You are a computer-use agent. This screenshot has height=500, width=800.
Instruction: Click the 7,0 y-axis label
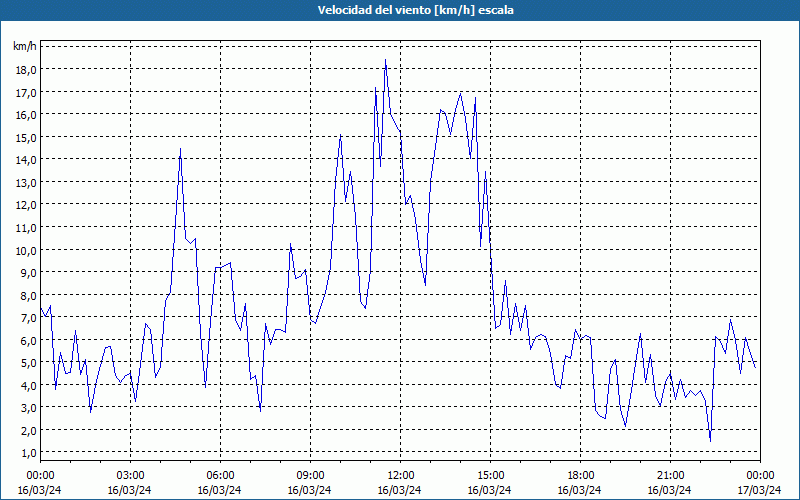28,318
